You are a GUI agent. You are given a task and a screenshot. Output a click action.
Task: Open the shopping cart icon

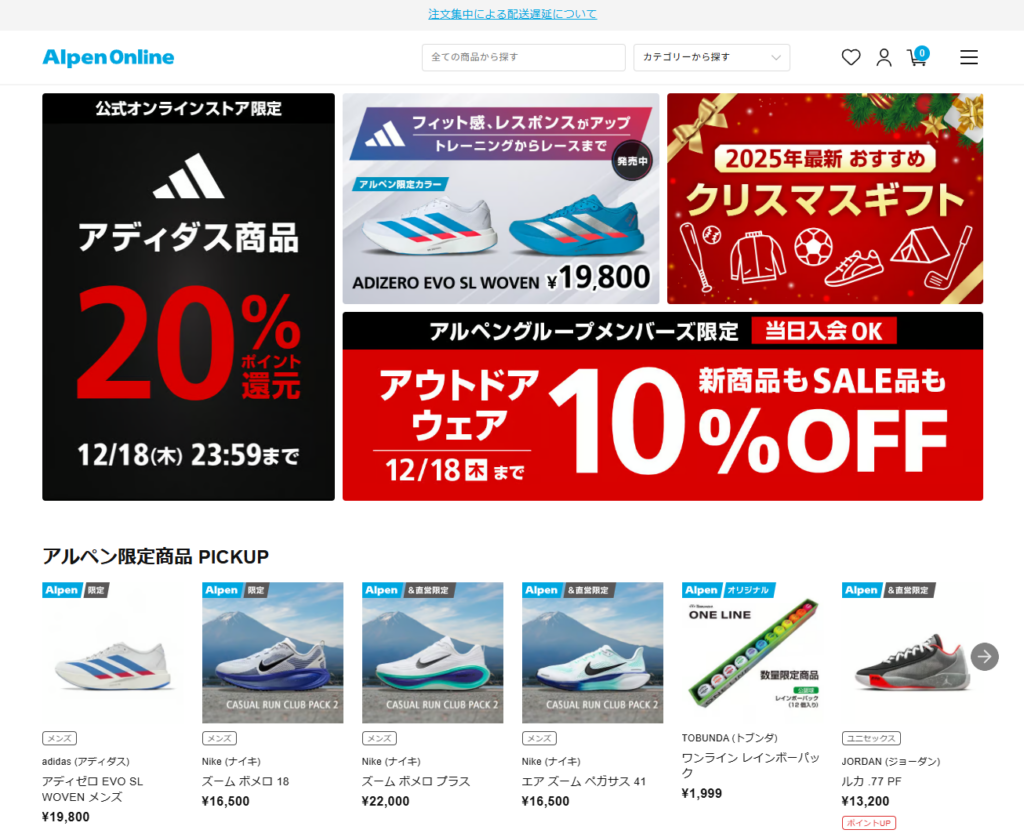tap(917, 58)
